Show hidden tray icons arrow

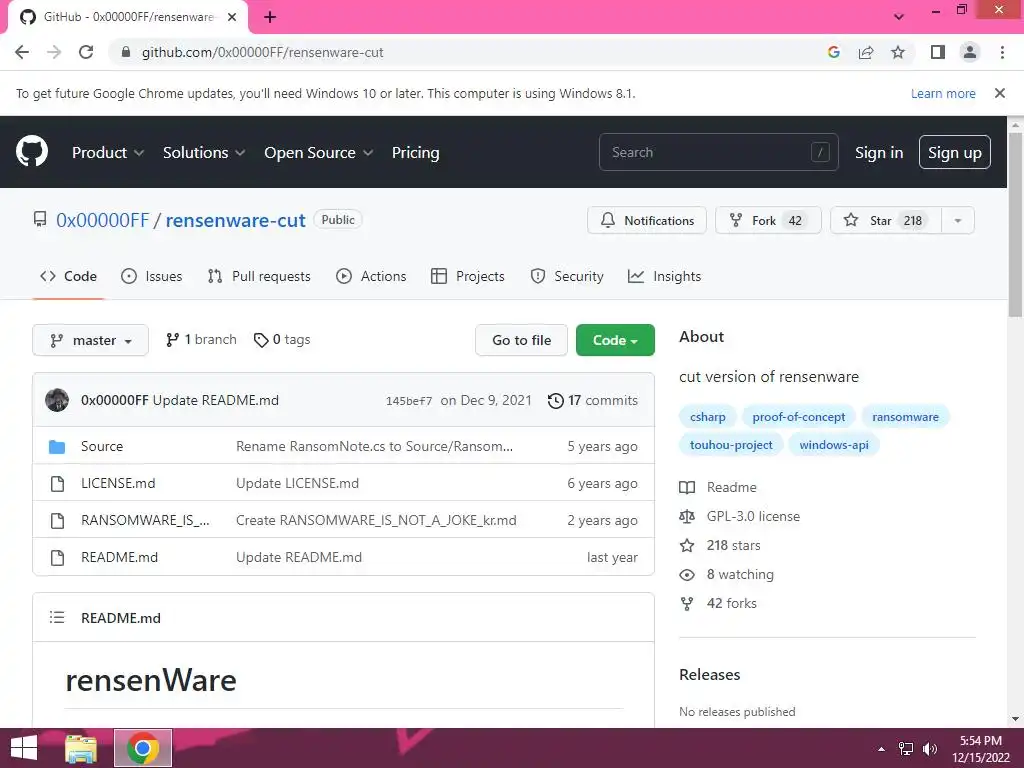882,749
